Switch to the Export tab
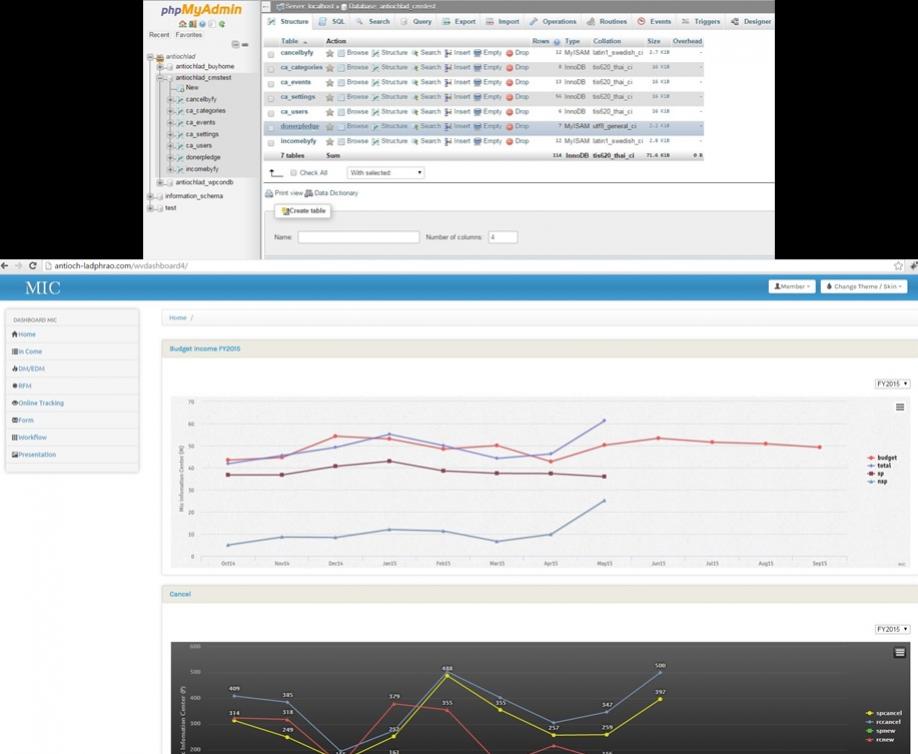Image resolution: width=918 pixels, height=754 pixels. (458, 22)
